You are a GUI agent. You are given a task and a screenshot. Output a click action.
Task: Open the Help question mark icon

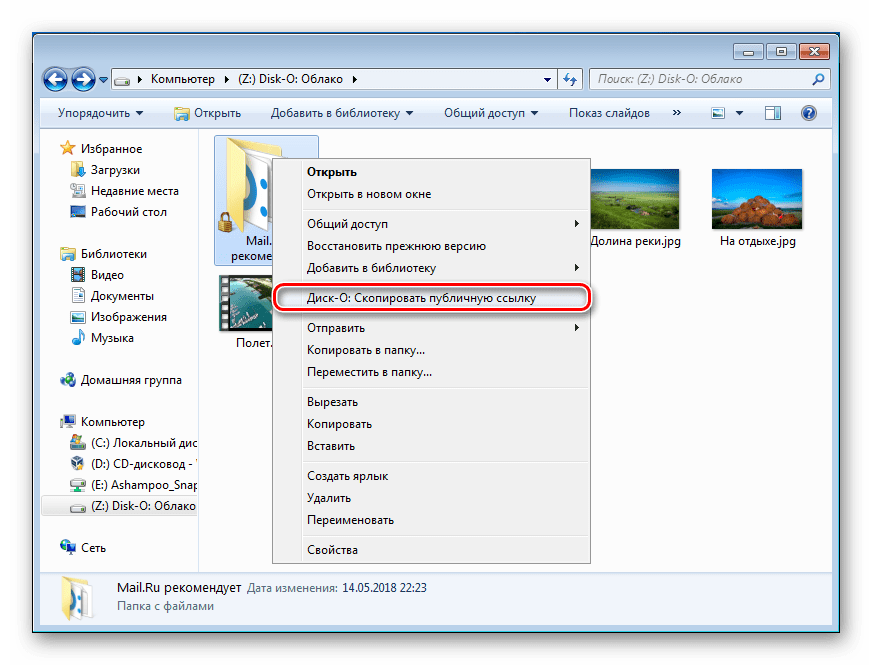tap(809, 113)
